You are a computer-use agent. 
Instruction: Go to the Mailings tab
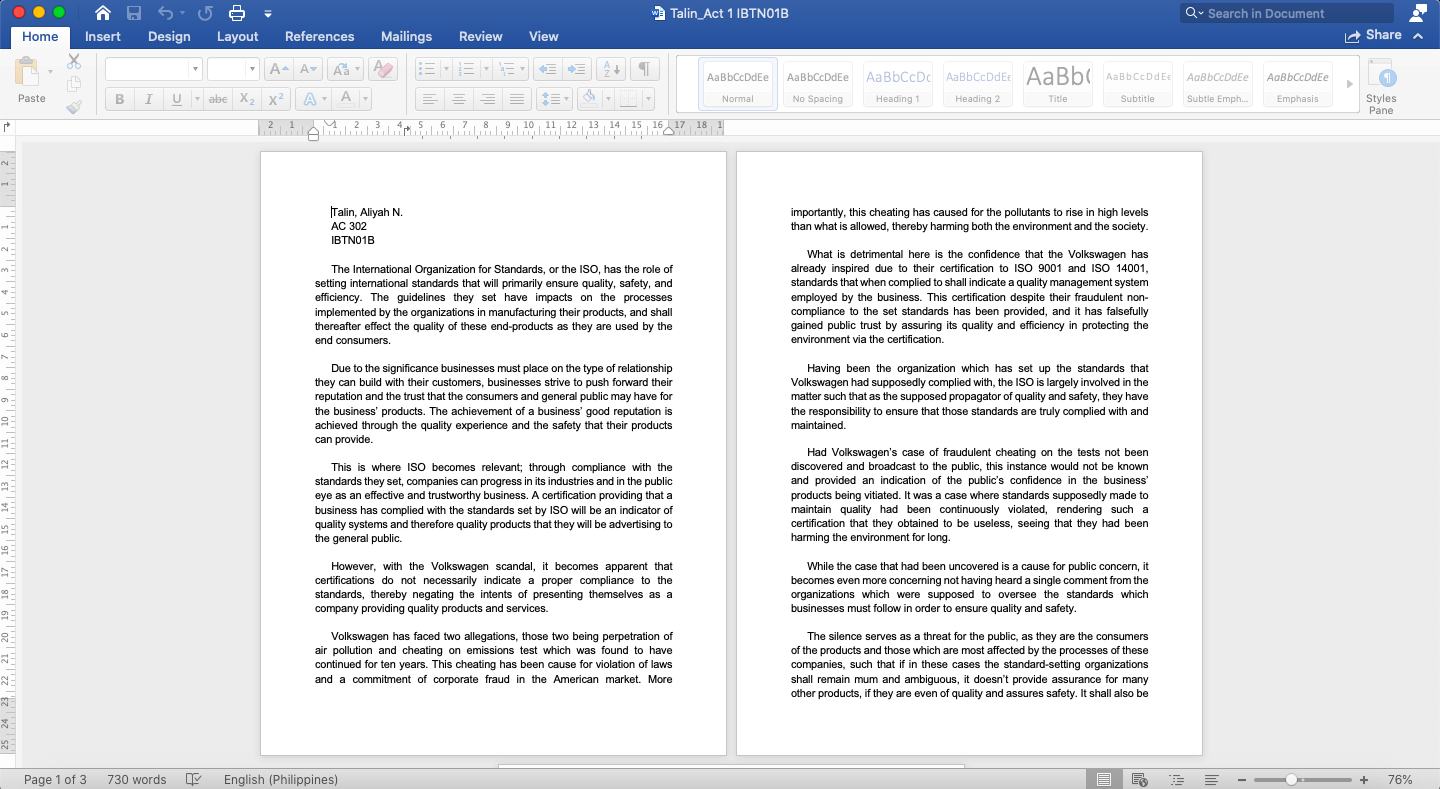point(407,36)
